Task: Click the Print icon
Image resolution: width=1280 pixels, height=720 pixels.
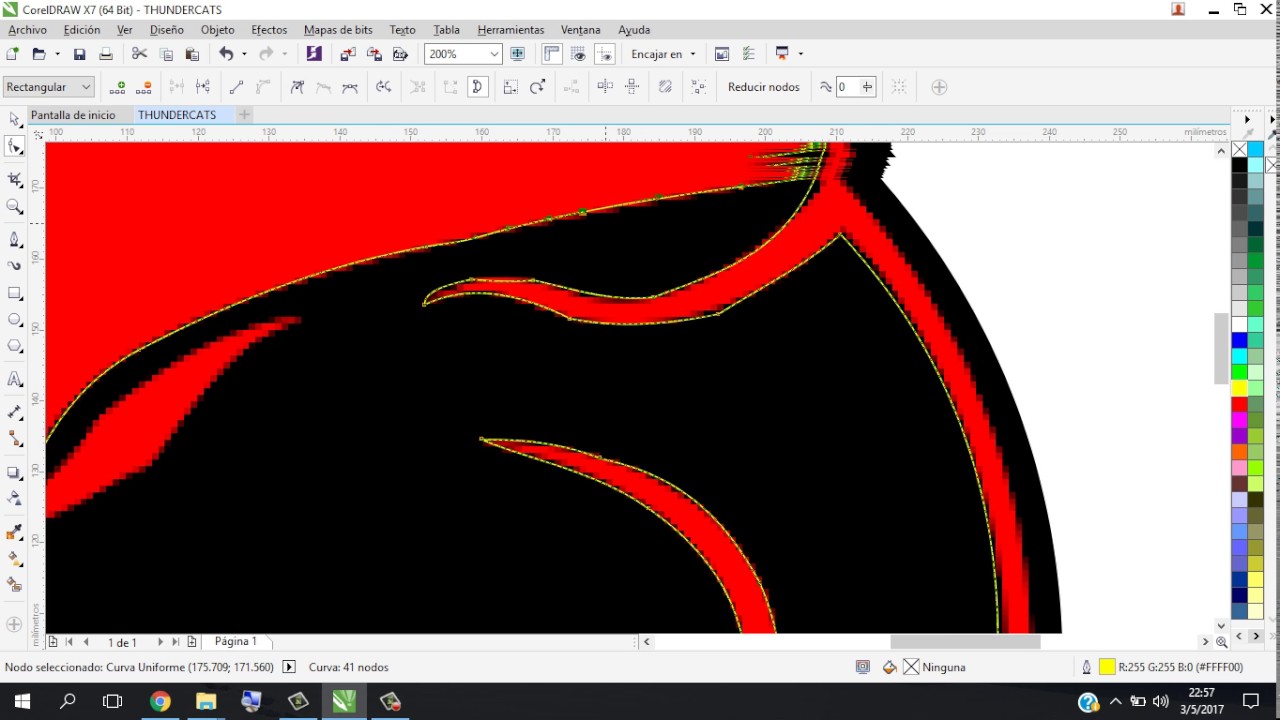Action: 105,54
